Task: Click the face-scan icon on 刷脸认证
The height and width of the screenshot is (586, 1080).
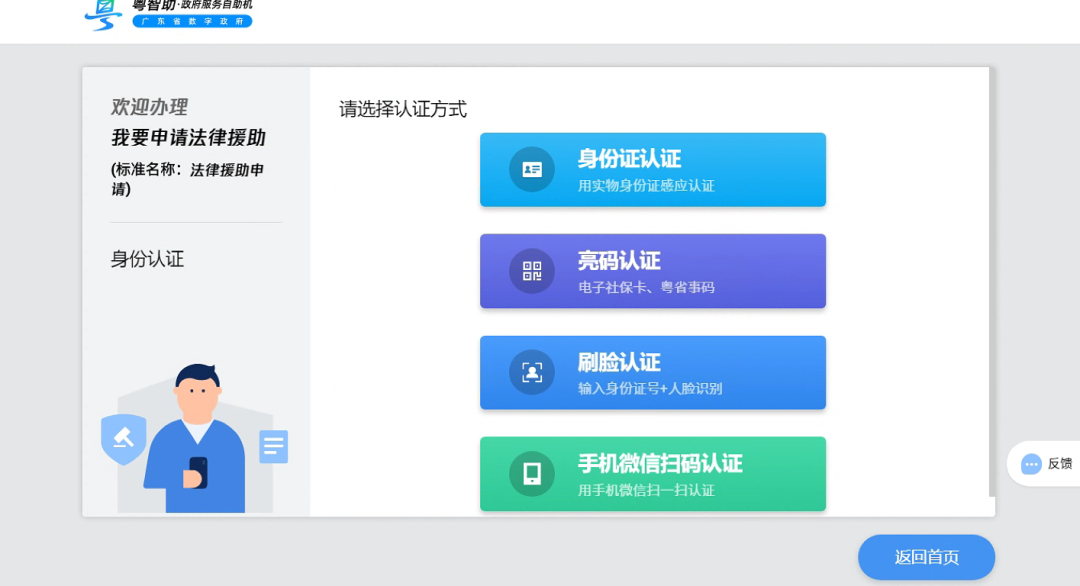Action: point(531,372)
